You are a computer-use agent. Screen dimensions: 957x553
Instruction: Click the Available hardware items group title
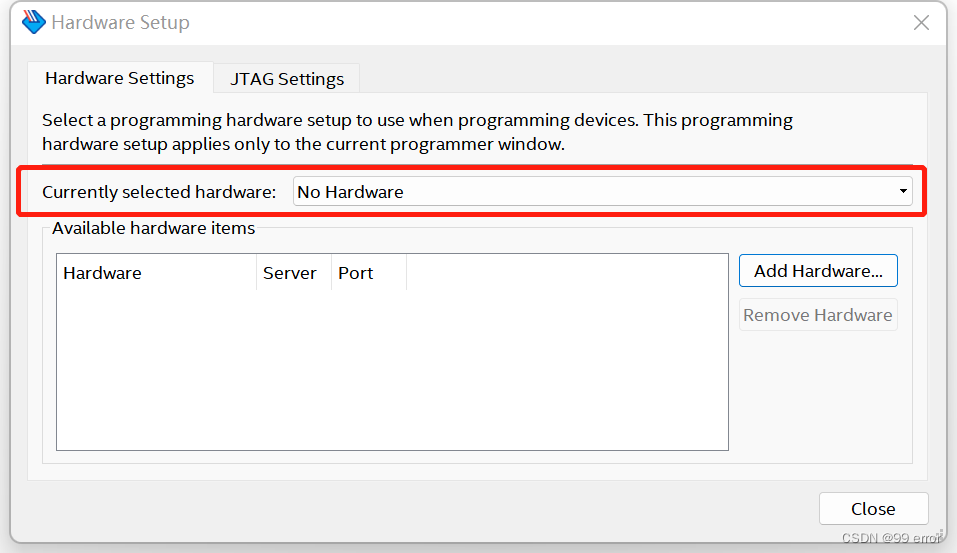153,228
